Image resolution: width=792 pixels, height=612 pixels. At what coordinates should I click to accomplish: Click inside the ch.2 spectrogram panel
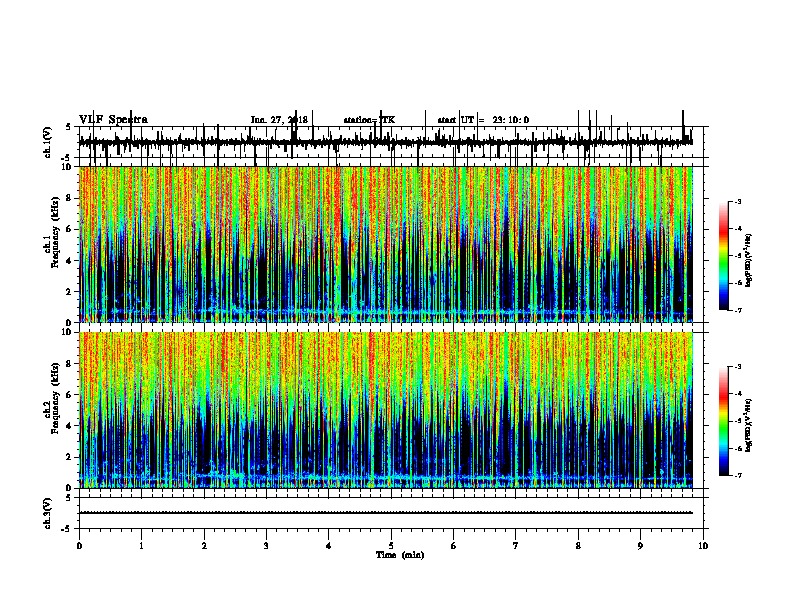click(x=385, y=410)
